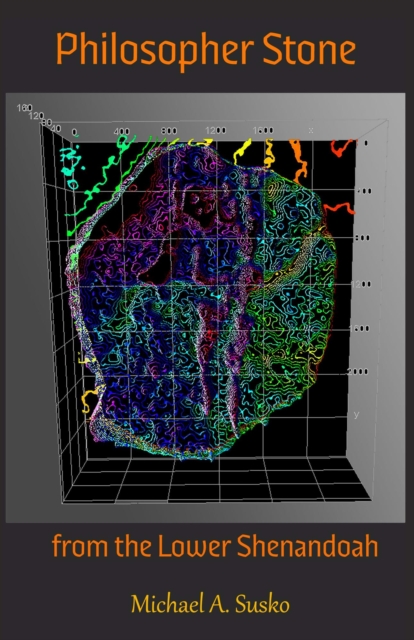Viewport: 414px width, 640px height.
Task: Click the x-axis label 800
Action: 169,131
